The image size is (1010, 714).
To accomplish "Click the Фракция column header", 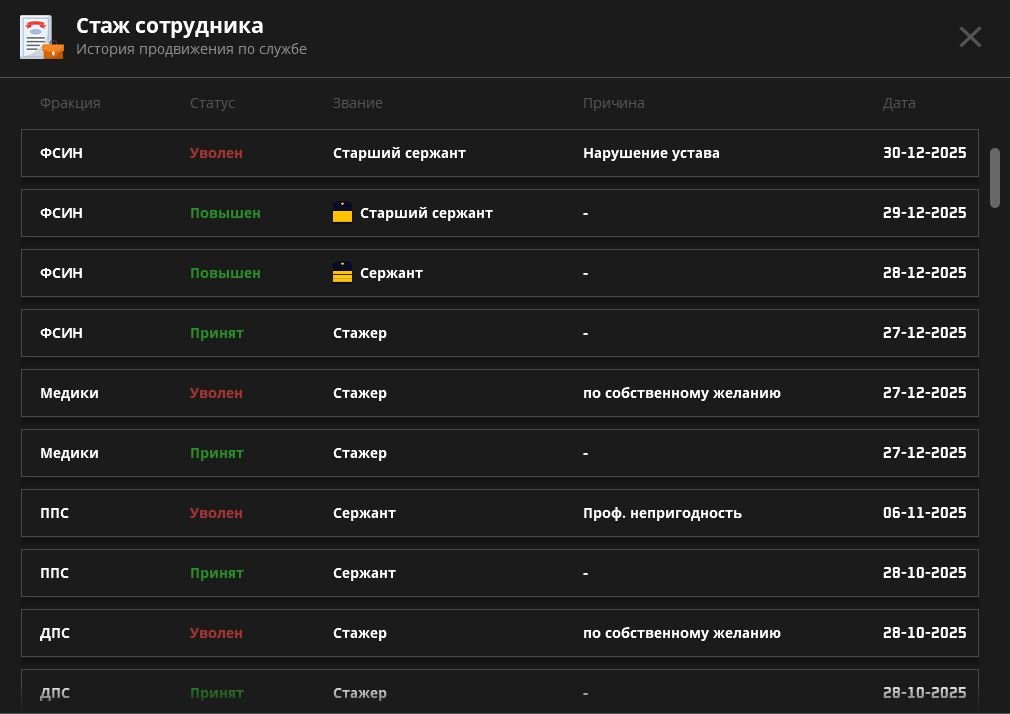I will coord(70,103).
